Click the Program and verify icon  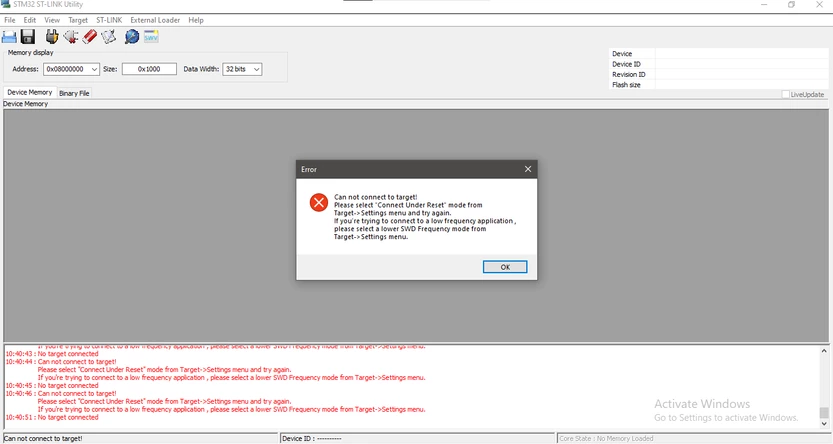(108, 37)
